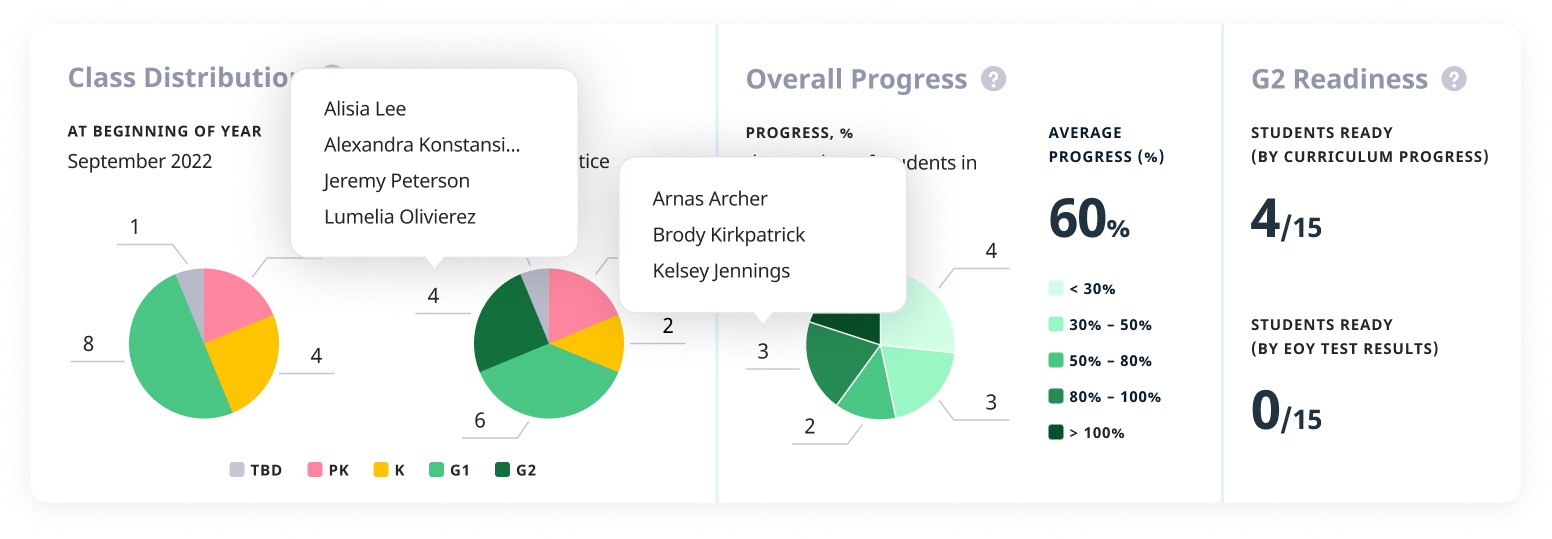The width and height of the screenshot is (1552, 539).
Task: Open Lumelia Olivierez from the student list
Action: coord(400,217)
